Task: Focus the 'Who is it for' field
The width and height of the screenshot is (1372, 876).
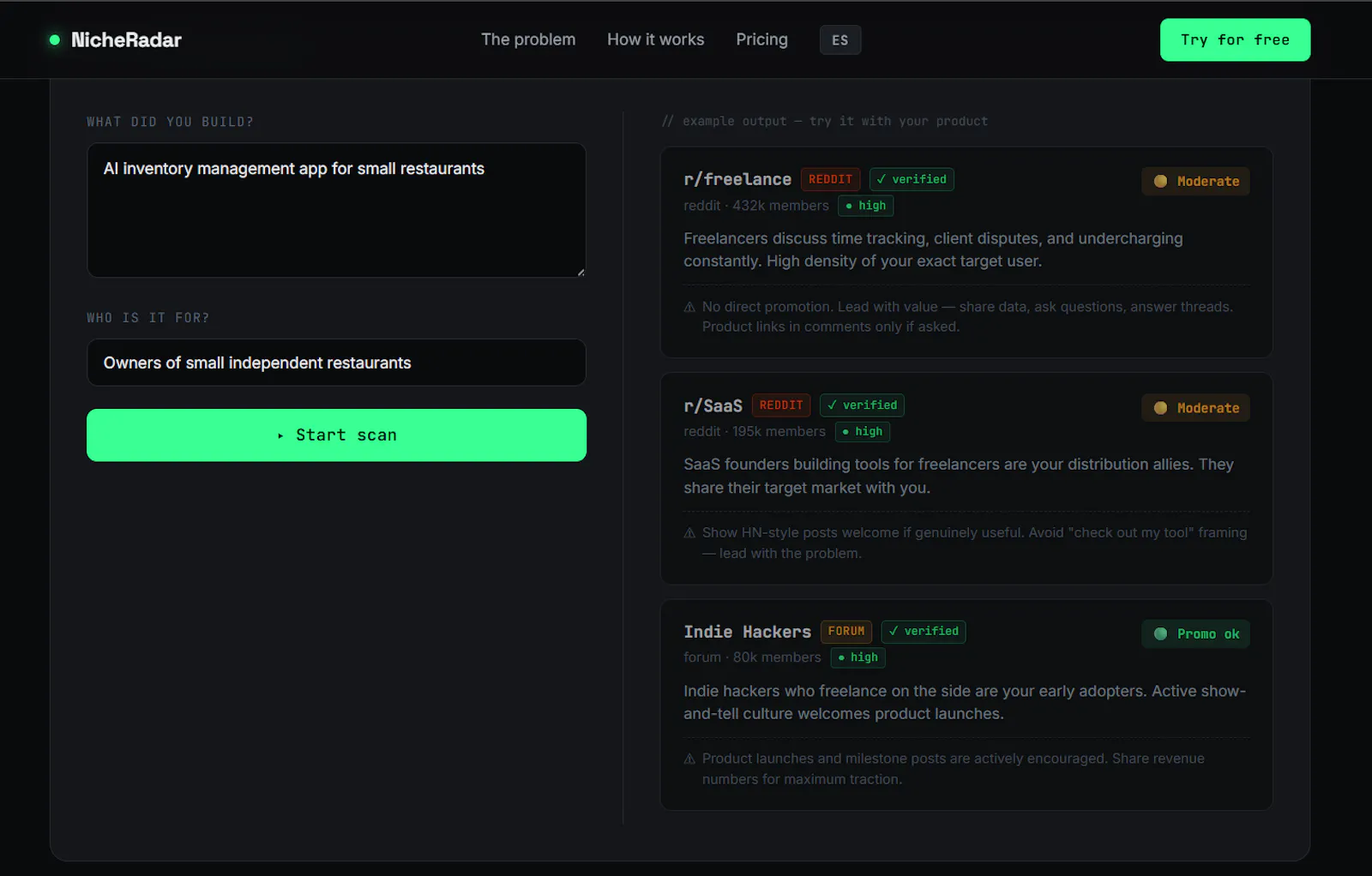Action: point(336,363)
